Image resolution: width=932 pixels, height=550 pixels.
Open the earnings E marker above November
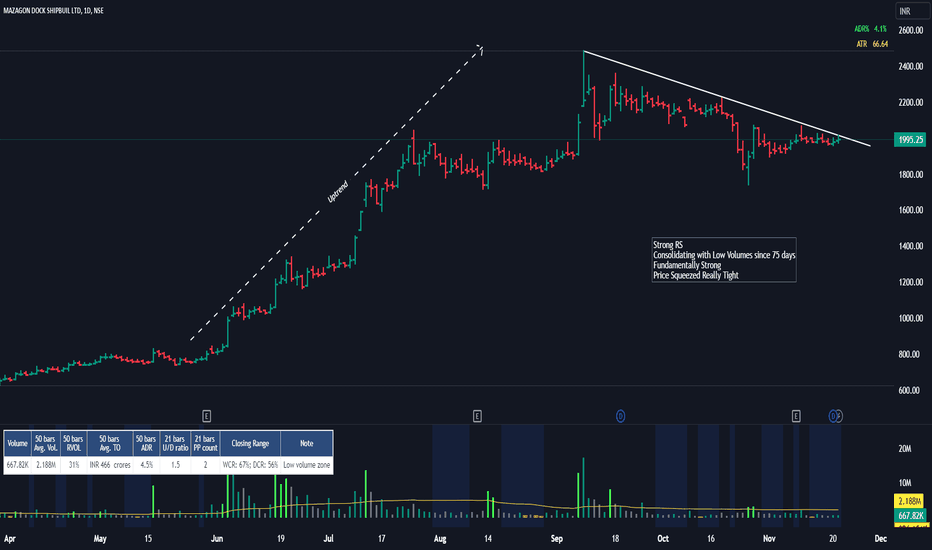(796, 416)
